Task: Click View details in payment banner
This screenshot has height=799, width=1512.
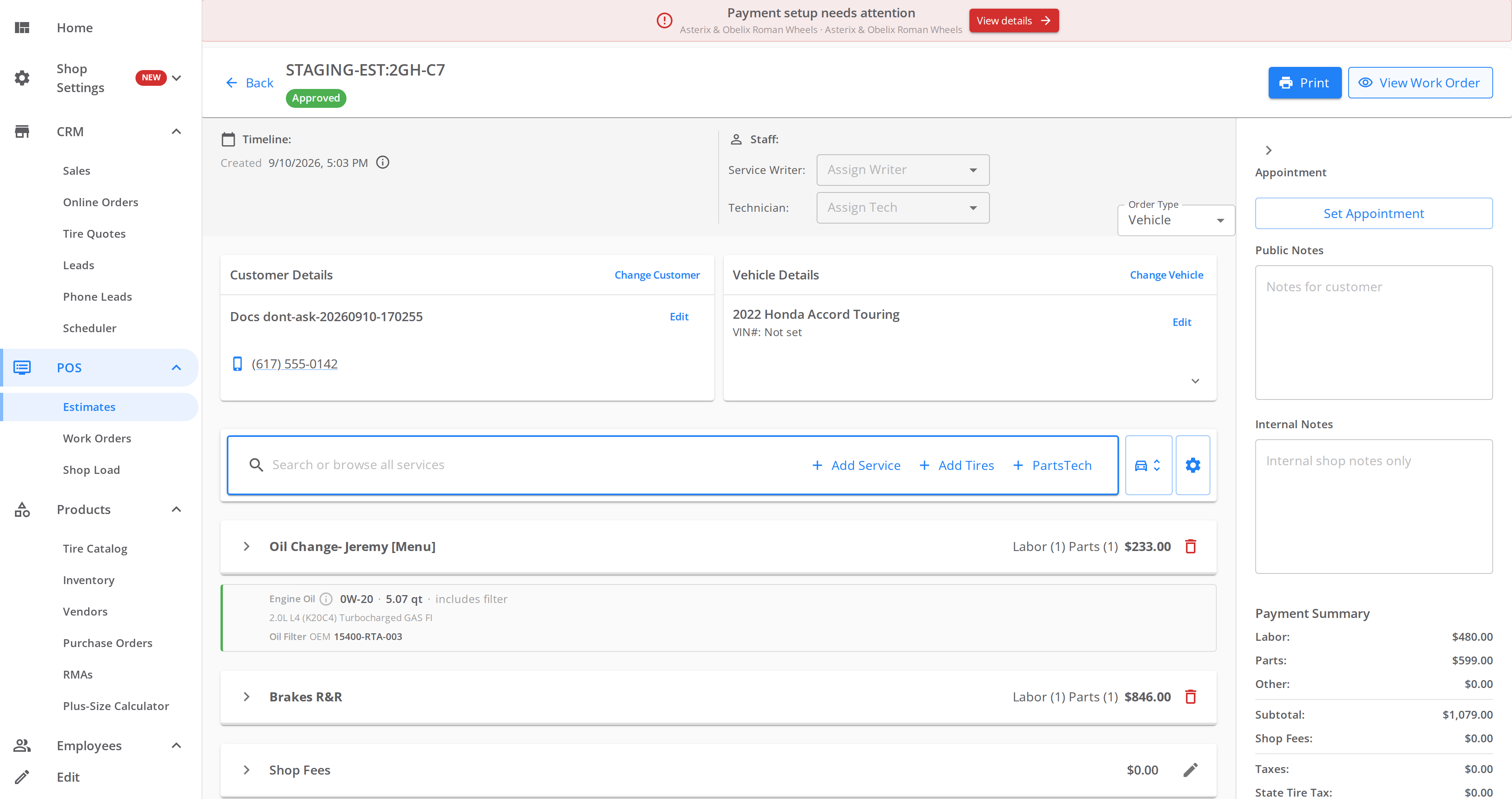Action: coord(1014,20)
